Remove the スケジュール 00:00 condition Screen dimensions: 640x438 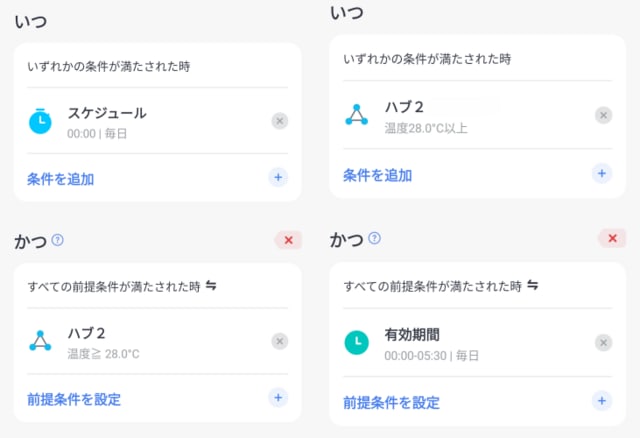pyautogui.click(x=280, y=121)
